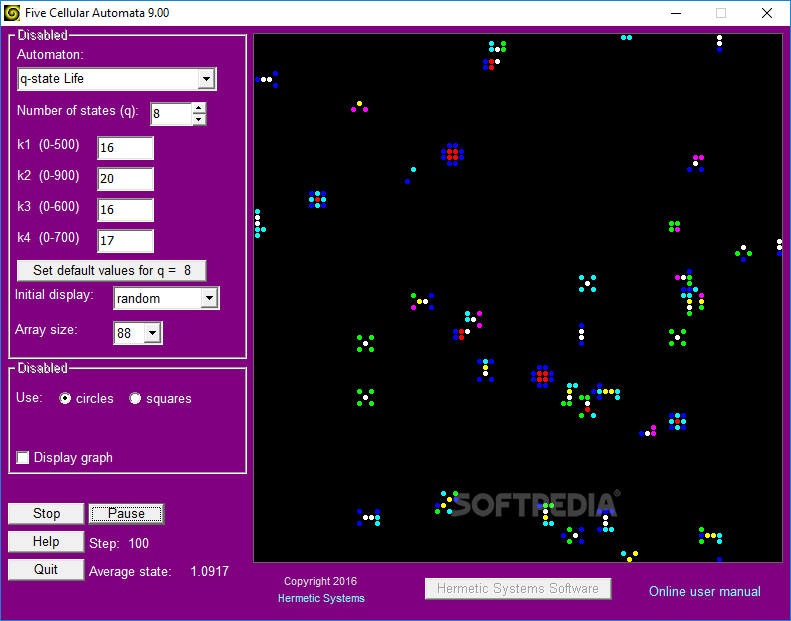This screenshot has width=791, height=621.
Task: Click the Automaton: label
Action: (50, 54)
